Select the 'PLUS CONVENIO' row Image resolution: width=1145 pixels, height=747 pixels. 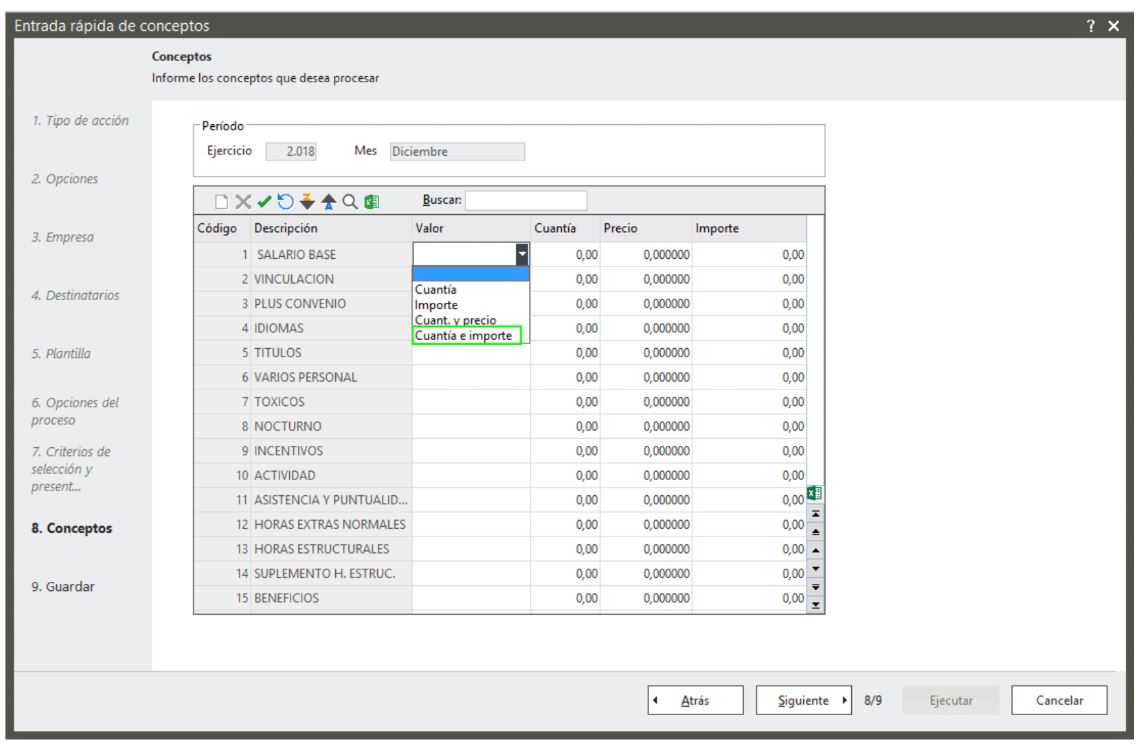[x=500, y=304]
